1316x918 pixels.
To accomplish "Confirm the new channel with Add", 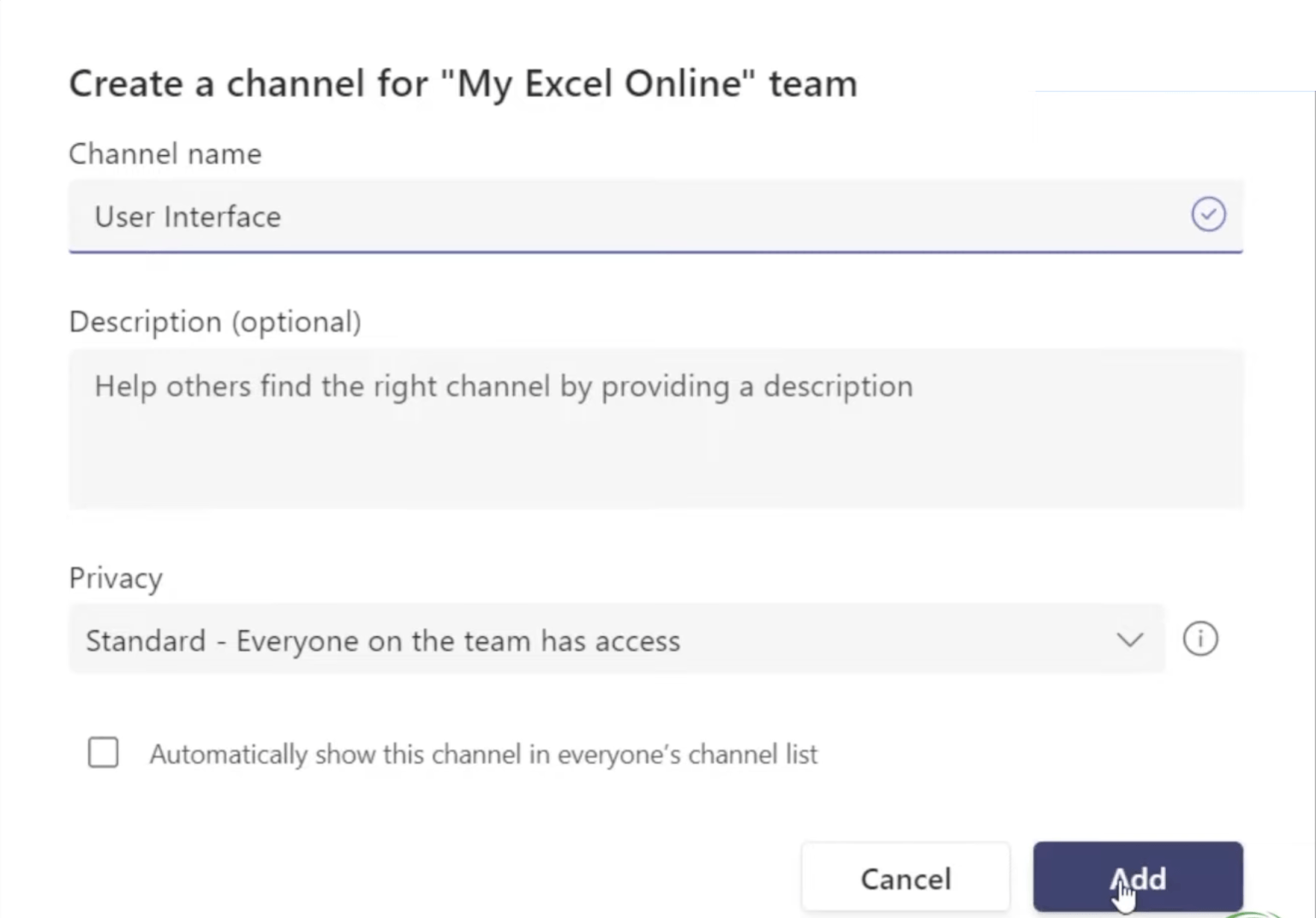I will point(1138,878).
